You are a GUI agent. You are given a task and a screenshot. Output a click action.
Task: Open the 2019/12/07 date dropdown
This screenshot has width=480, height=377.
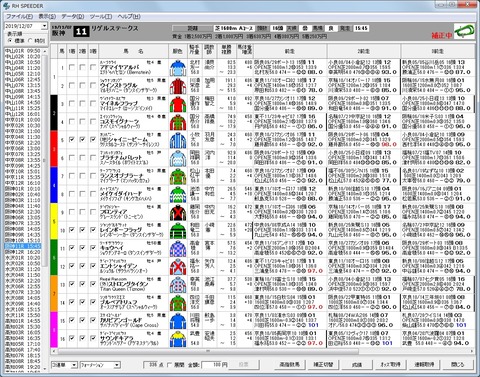point(44,26)
